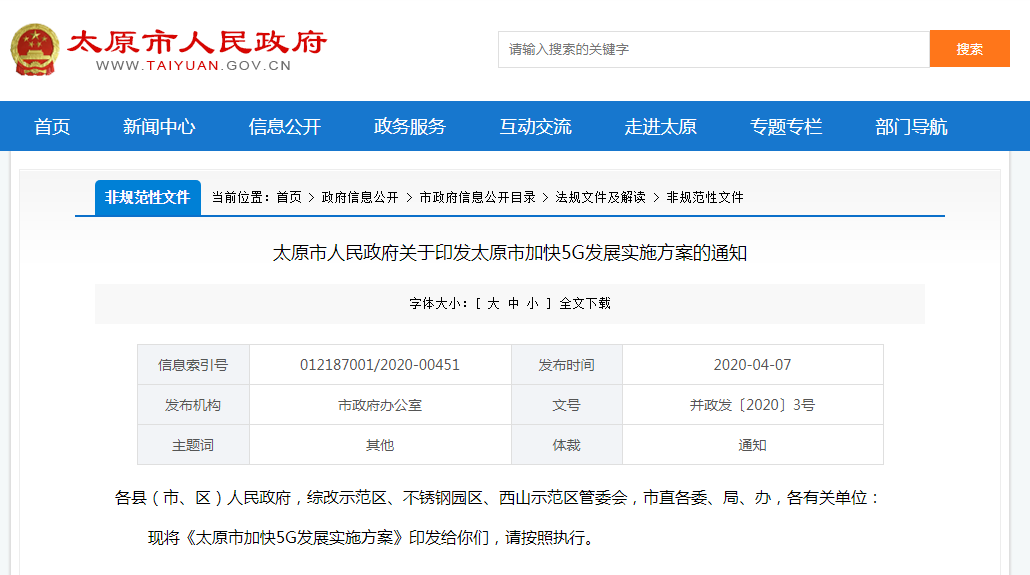The image size is (1030, 575).
Task: Click the index number 012187001/2020-00451
Action: (x=380, y=365)
